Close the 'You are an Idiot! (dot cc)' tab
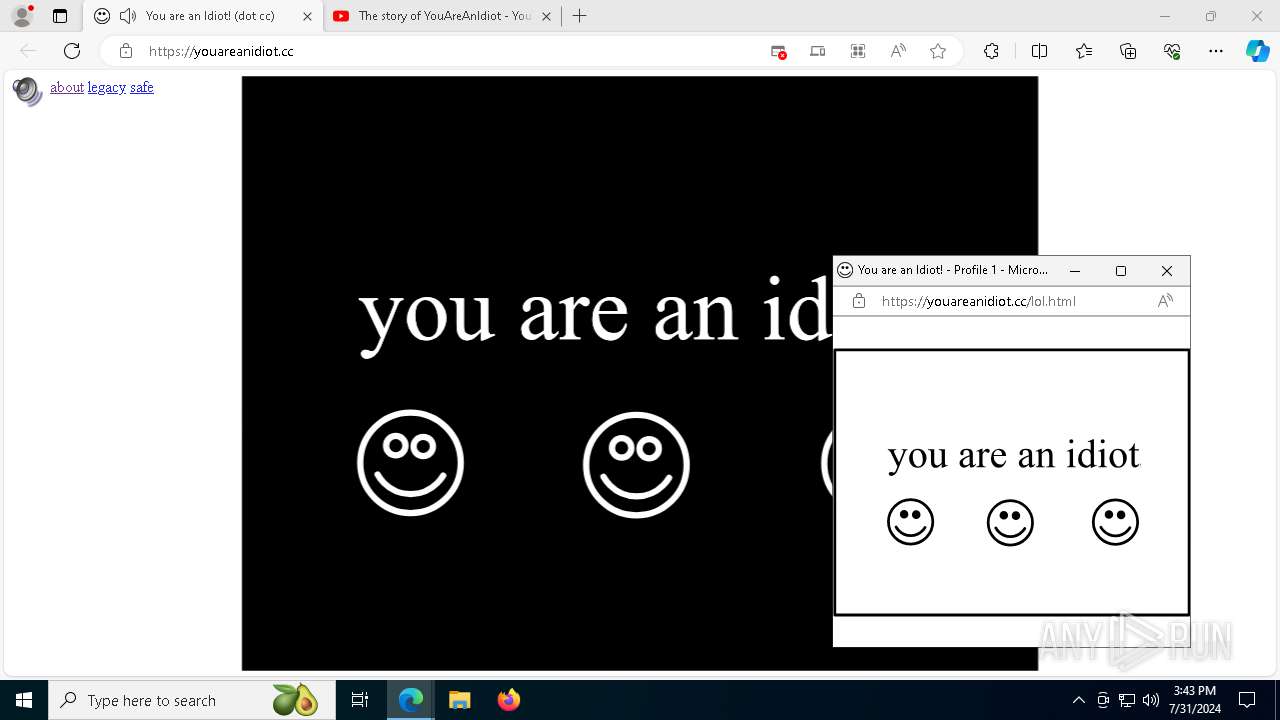 [x=307, y=16]
